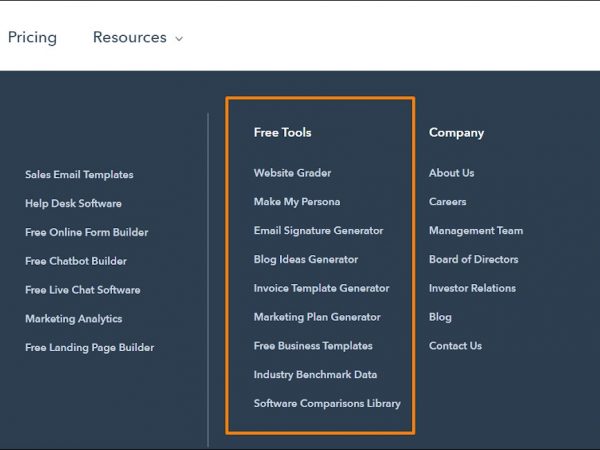Open Software Comparisons Library
The height and width of the screenshot is (450, 600).
[327, 404]
